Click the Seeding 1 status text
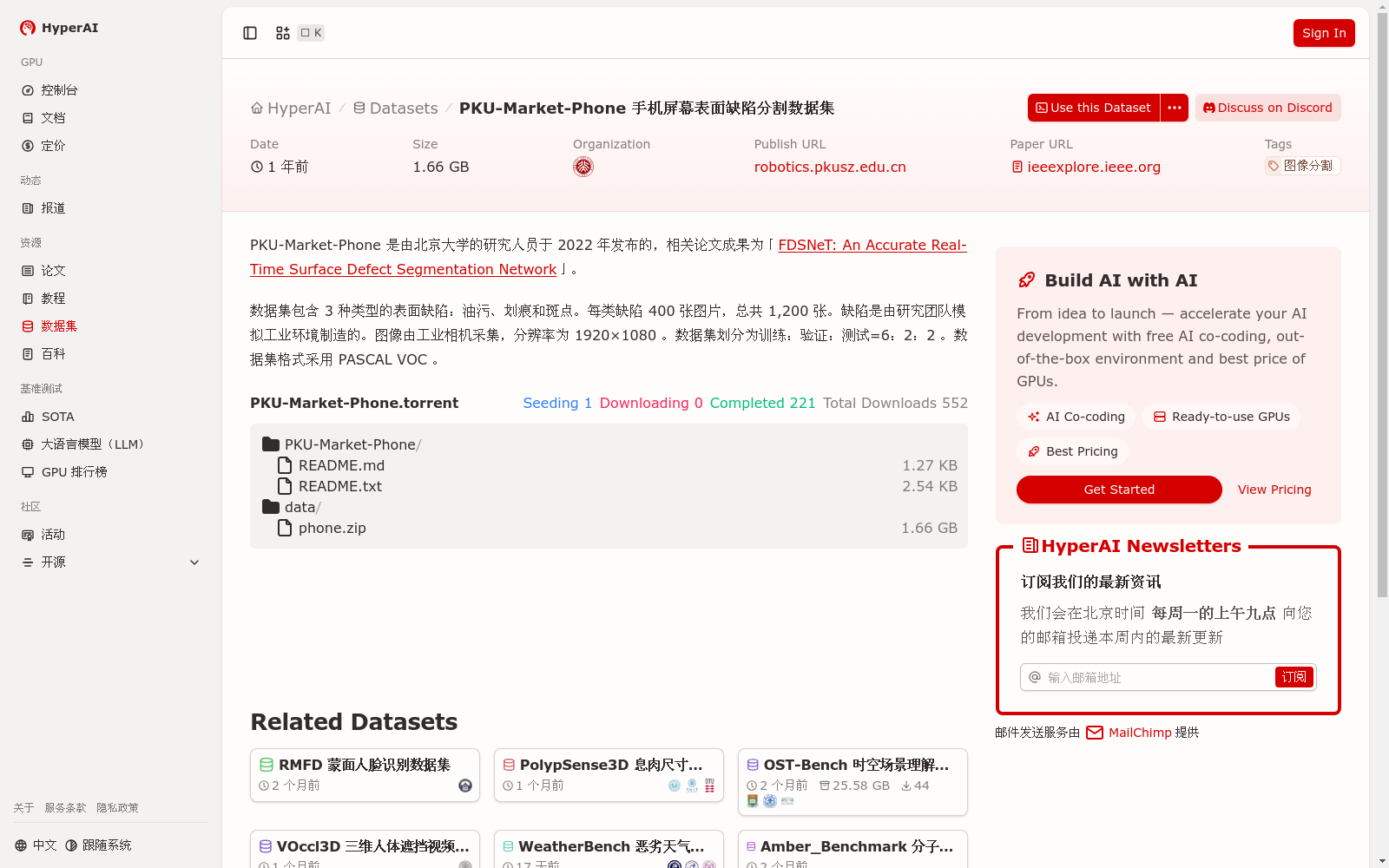1389x868 pixels. pyautogui.click(x=557, y=403)
